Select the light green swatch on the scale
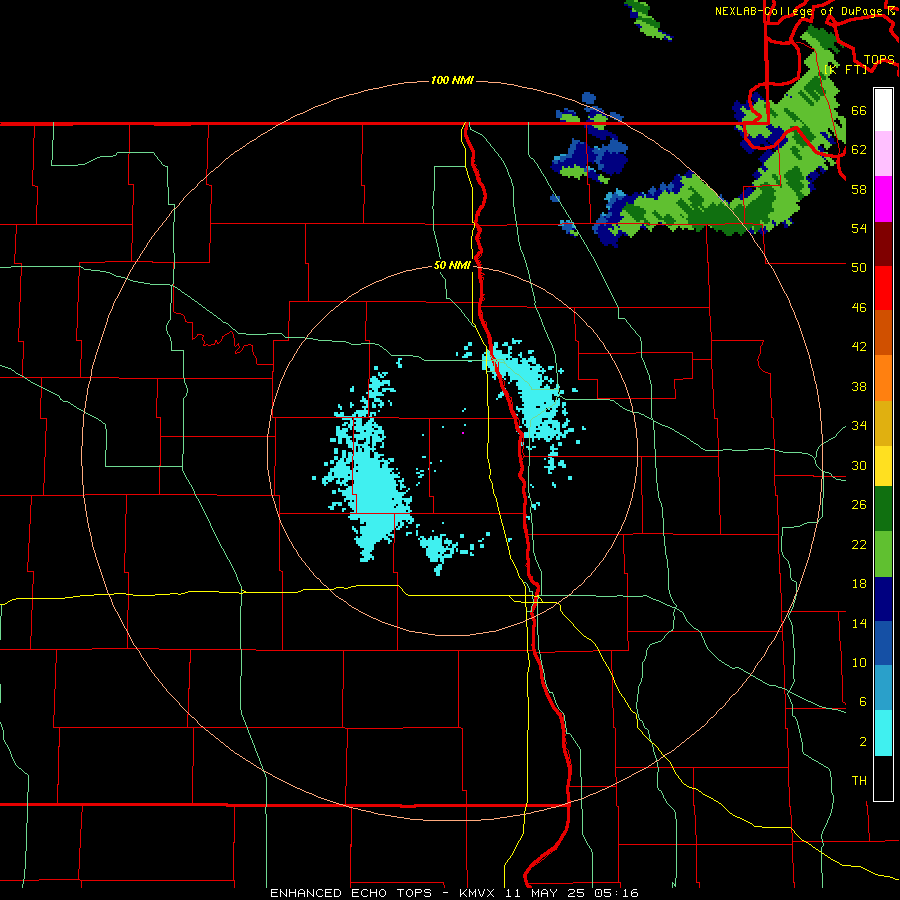 883,554
